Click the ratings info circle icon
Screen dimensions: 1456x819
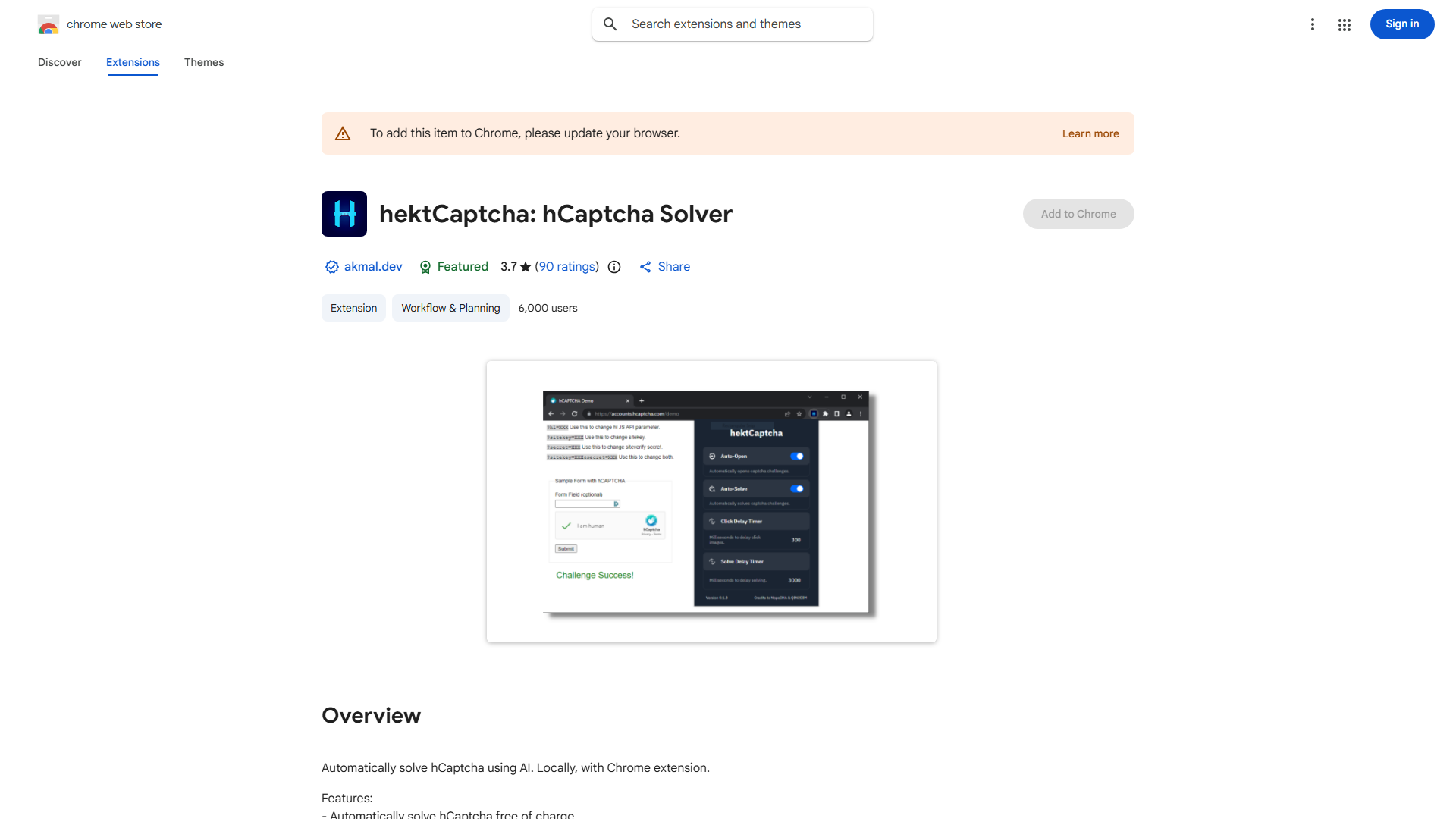coord(614,267)
